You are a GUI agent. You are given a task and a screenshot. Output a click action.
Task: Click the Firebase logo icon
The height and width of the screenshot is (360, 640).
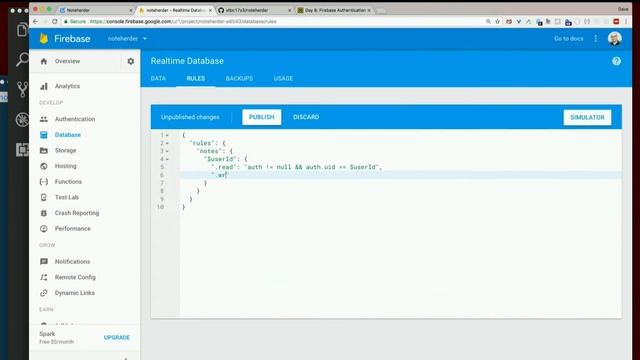[x=44, y=38]
